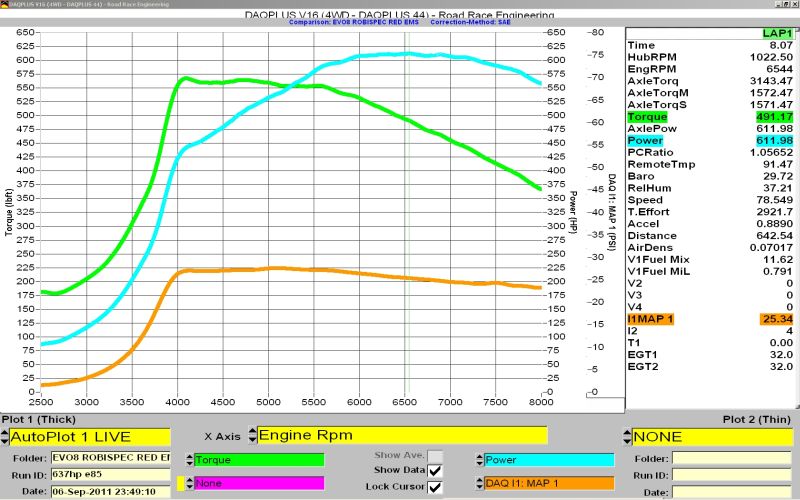Click the Plot 2 Folder field

(733, 459)
